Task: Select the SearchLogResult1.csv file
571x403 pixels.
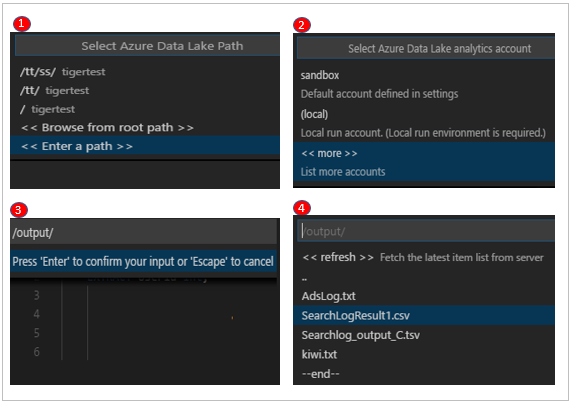Action: pos(424,315)
